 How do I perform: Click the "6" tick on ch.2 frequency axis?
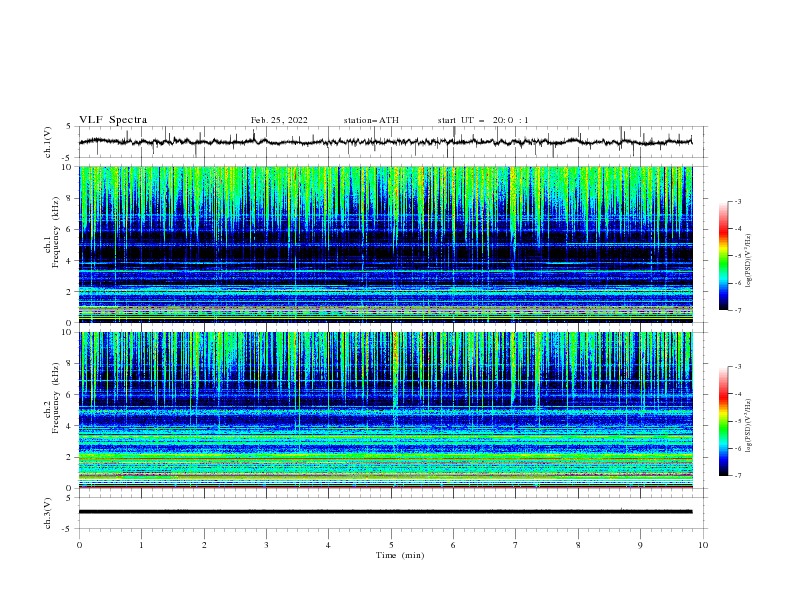(x=71, y=395)
